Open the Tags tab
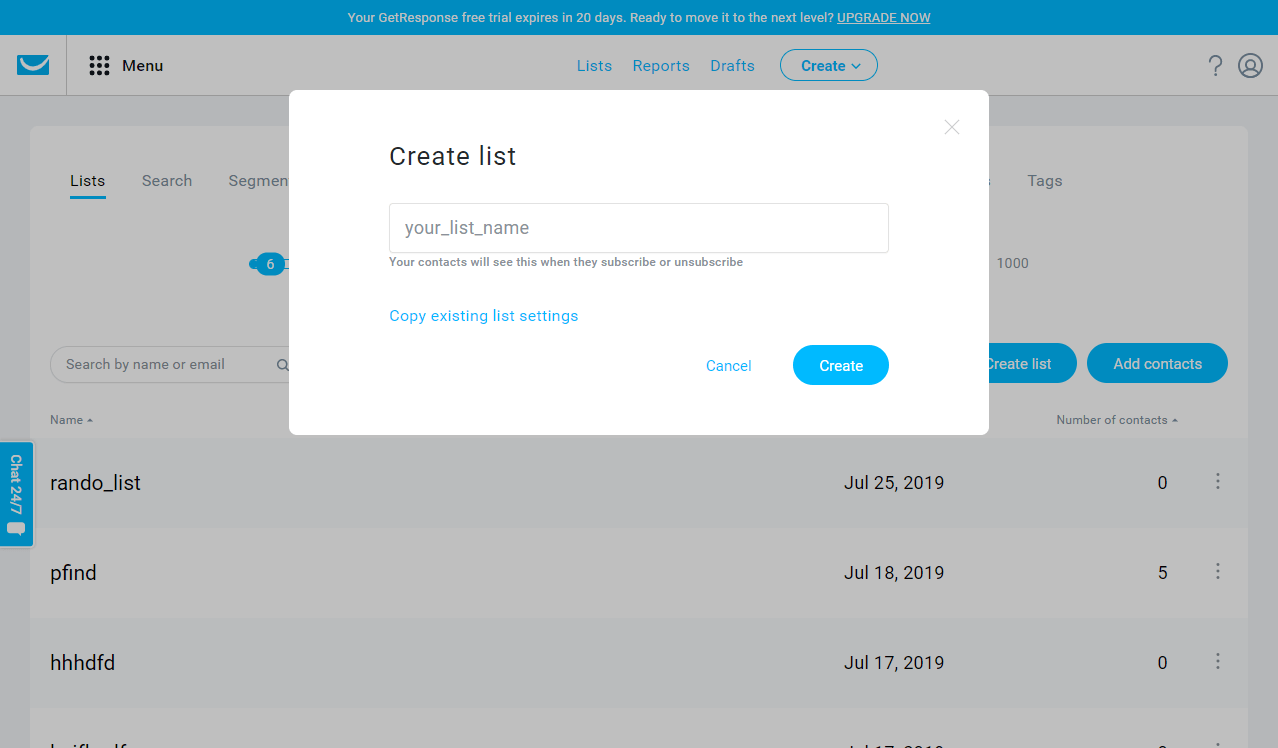Screen dimensions: 1278x748 [x=1045, y=181]
